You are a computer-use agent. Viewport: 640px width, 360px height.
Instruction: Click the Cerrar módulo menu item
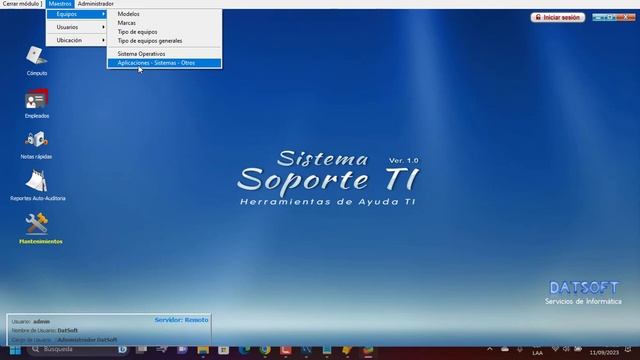(22, 4)
